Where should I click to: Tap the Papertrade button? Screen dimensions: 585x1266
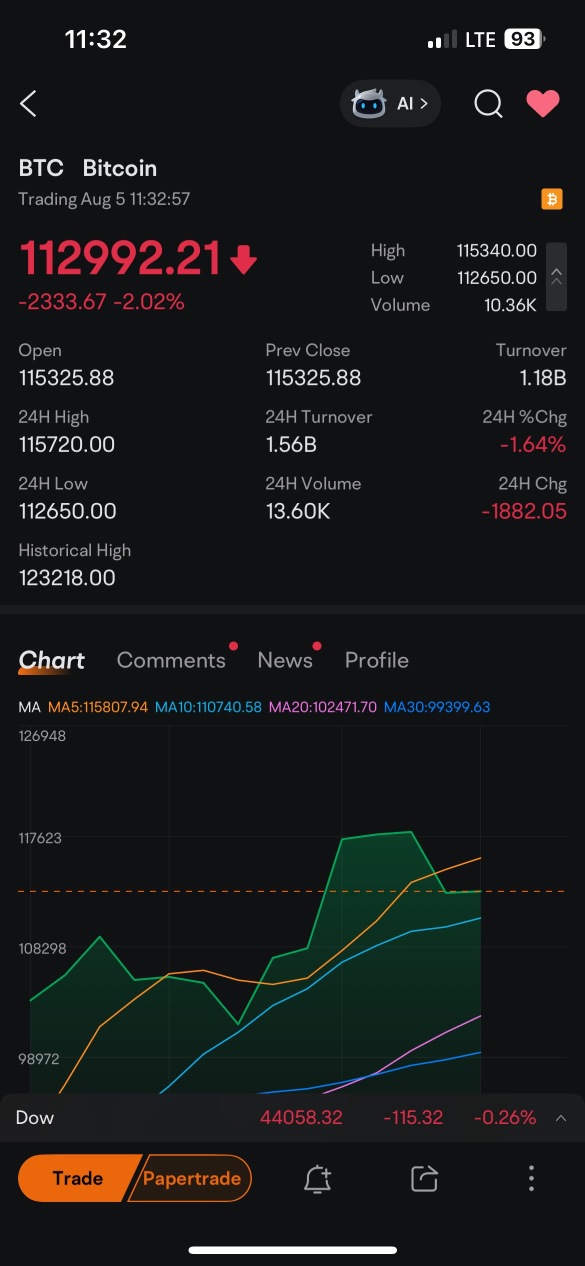tap(191, 1178)
